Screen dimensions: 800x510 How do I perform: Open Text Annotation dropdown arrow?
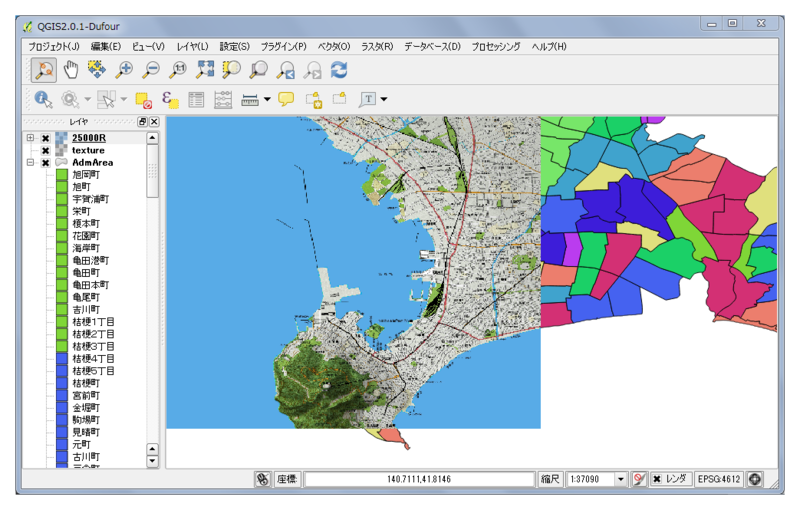click(384, 99)
